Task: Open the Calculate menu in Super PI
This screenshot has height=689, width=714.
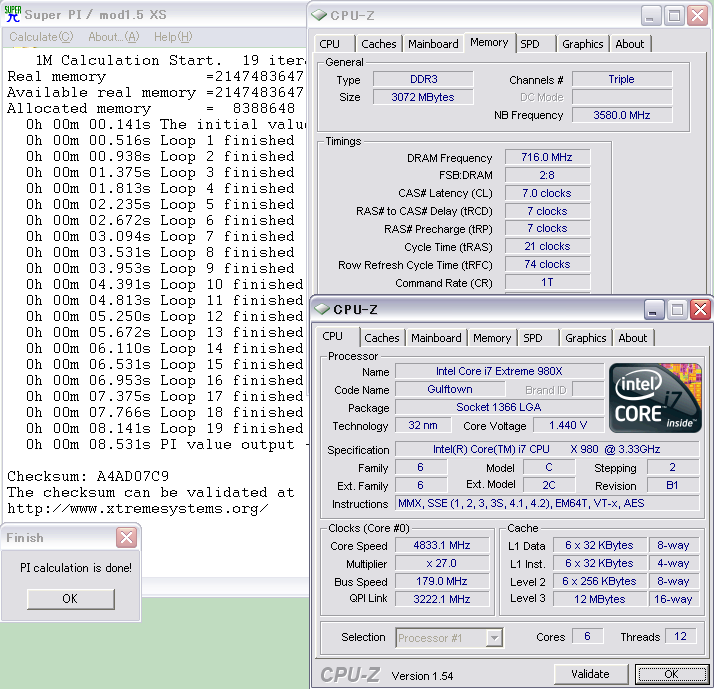Action: 41,37
